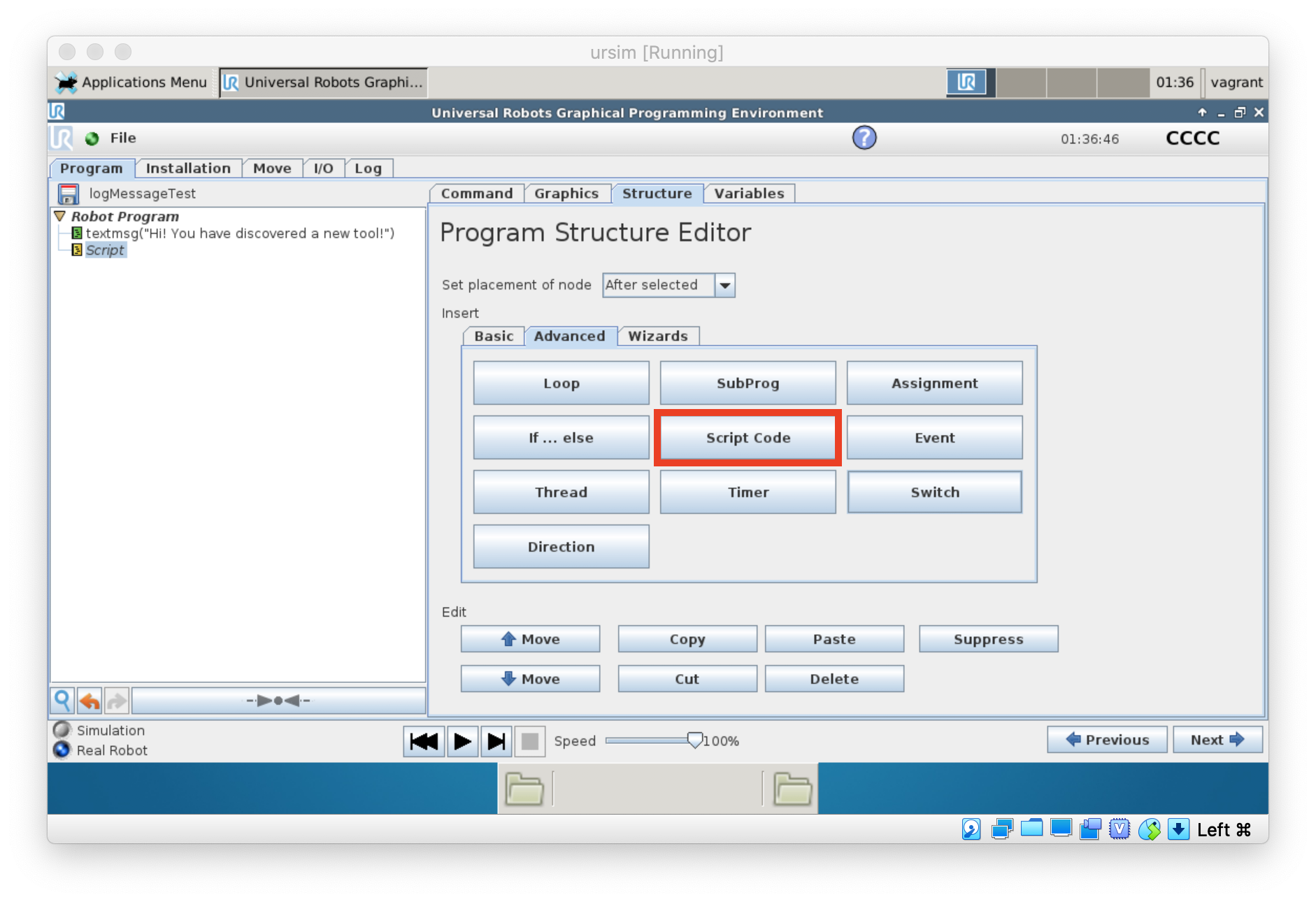Viewport: 1316px width, 902px height.
Task: Insert a Script Code node
Action: click(748, 438)
